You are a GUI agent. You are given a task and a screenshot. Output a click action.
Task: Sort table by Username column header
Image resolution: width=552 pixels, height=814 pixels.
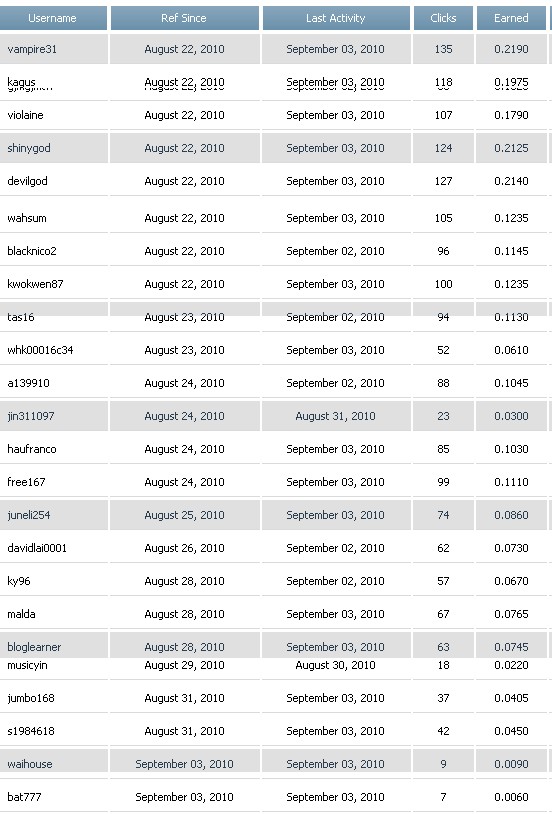coord(52,18)
